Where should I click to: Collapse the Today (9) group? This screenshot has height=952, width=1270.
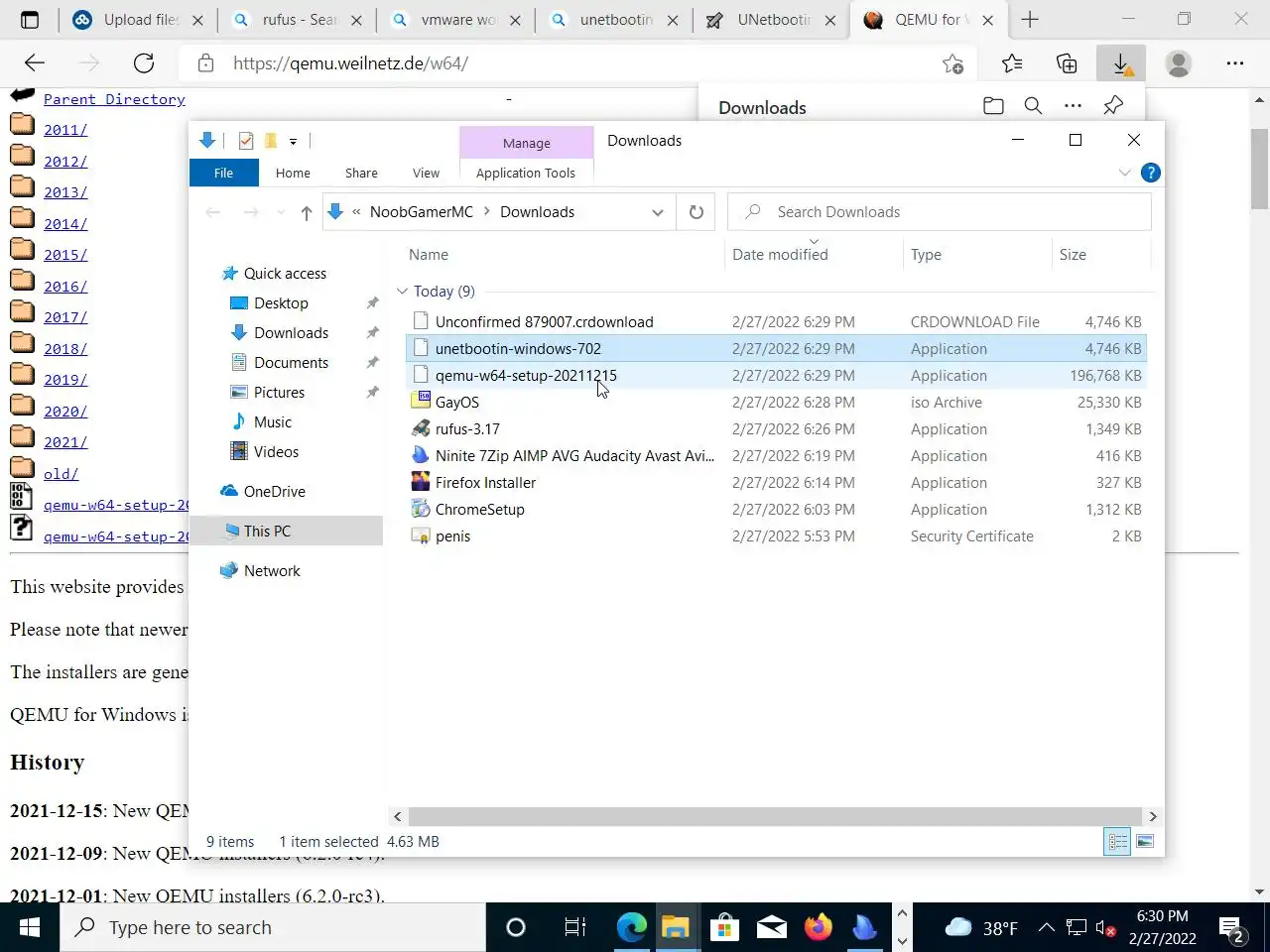[402, 292]
